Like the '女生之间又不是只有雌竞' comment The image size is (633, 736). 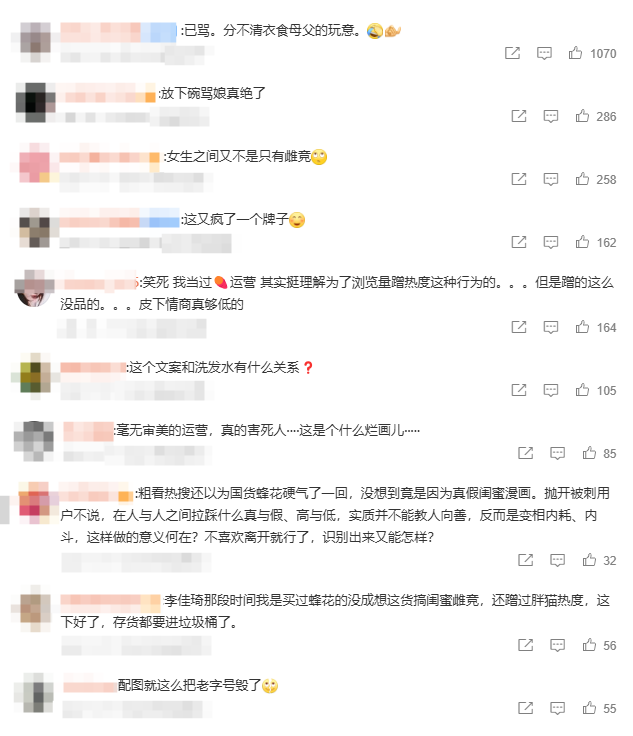pos(582,179)
